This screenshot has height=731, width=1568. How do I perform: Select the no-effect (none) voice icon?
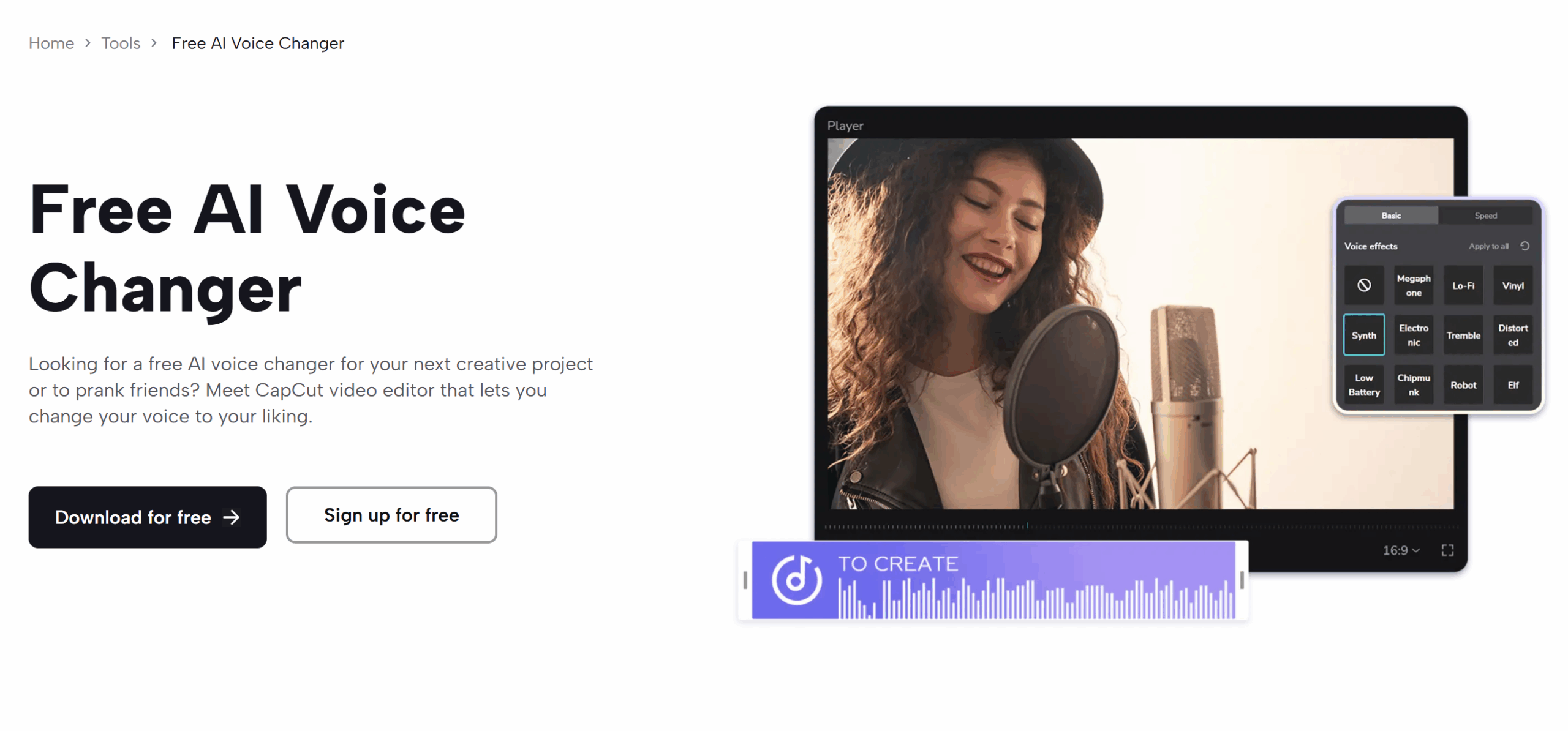[1363, 285]
